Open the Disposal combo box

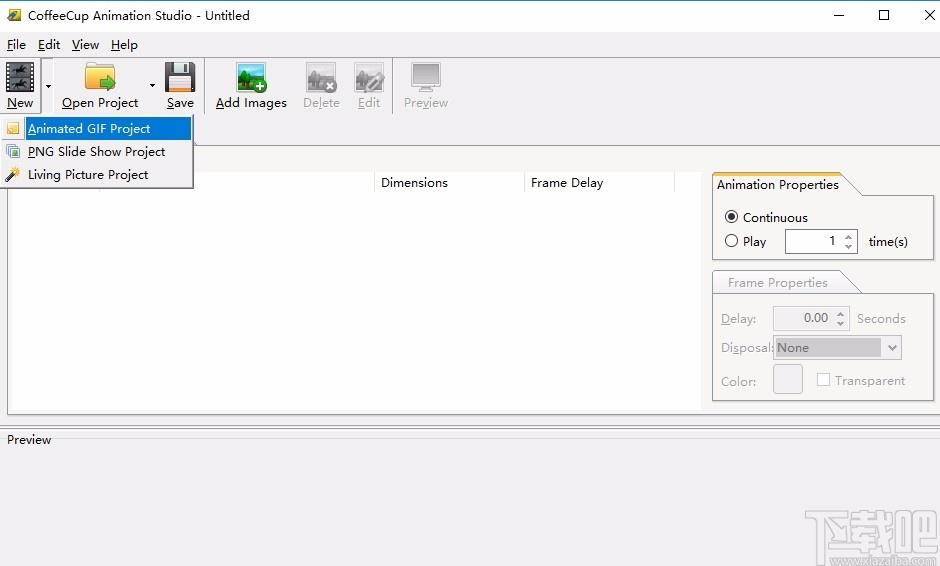[837, 348]
